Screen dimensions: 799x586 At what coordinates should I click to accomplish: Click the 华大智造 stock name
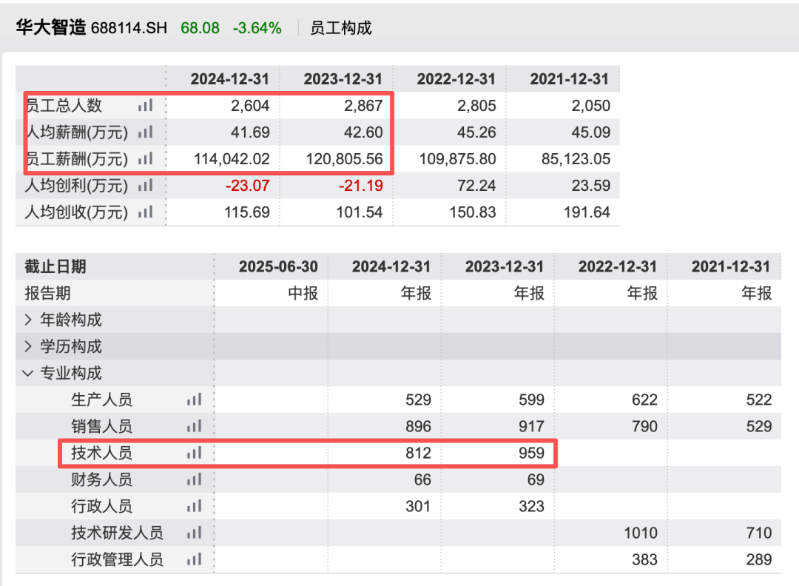tap(50, 28)
